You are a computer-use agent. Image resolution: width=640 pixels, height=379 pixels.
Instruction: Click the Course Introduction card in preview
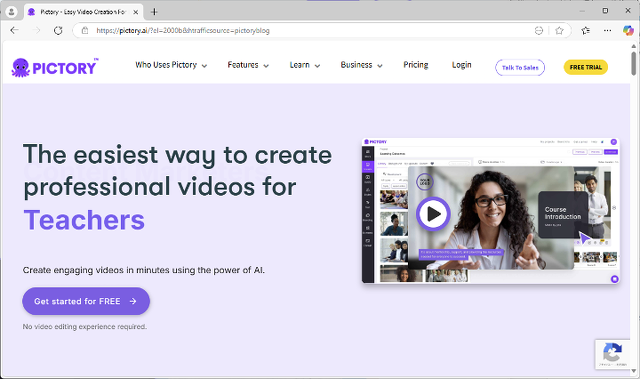tap(563, 215)
